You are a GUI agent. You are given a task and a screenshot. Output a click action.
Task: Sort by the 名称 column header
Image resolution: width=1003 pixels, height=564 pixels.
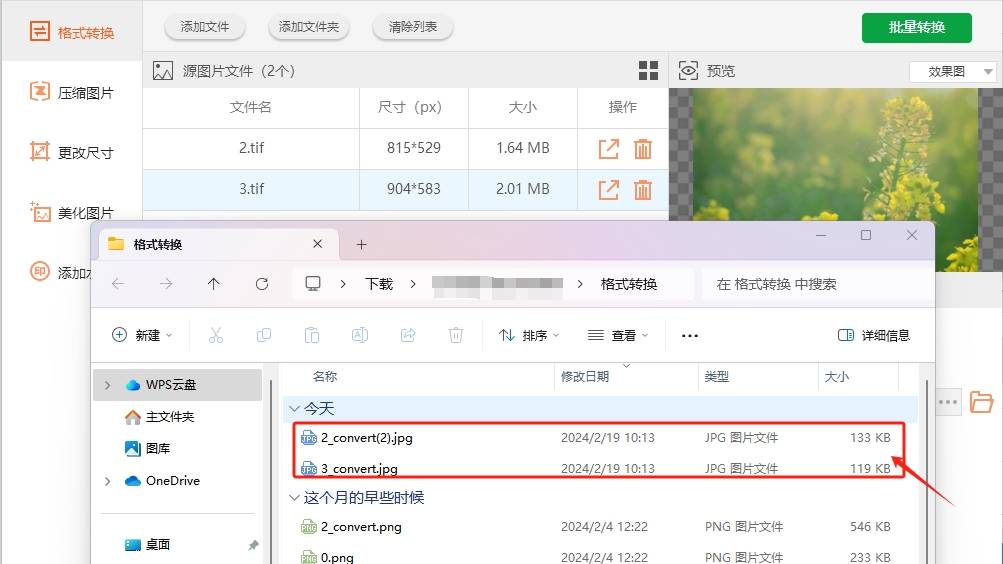click(x=324, y=377)
